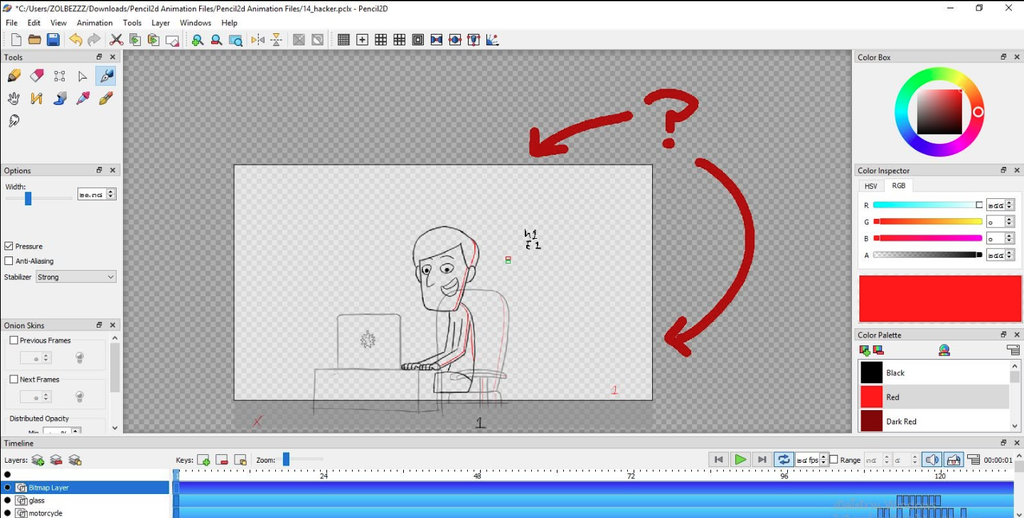Enable the playback Range checkbox

point(834,460)
